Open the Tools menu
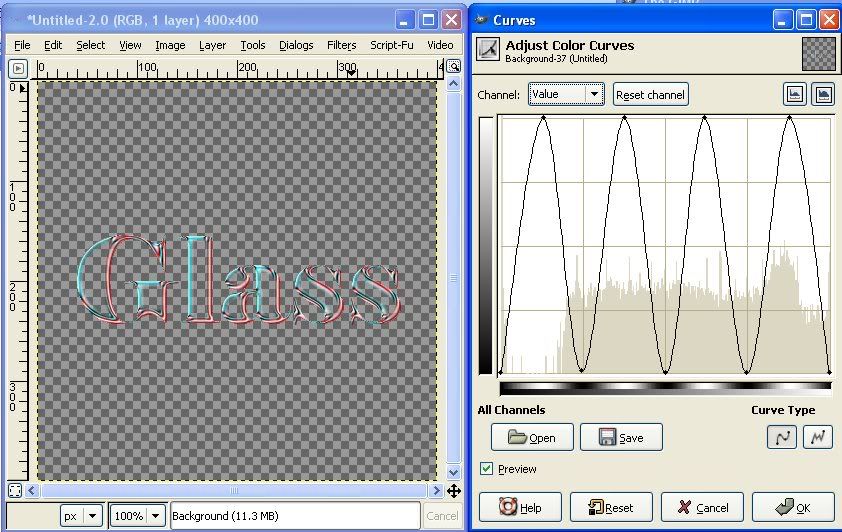The height and width of the screenshot is (532, 842). [x=252, y=45]
